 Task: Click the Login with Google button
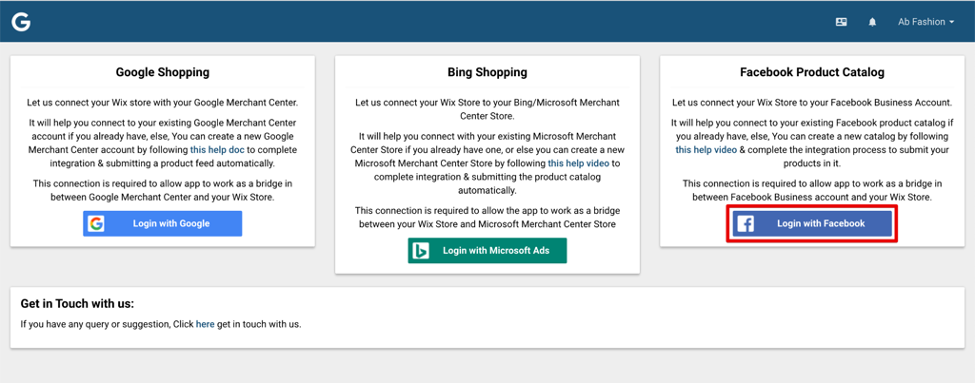click(x=163, y=224)
